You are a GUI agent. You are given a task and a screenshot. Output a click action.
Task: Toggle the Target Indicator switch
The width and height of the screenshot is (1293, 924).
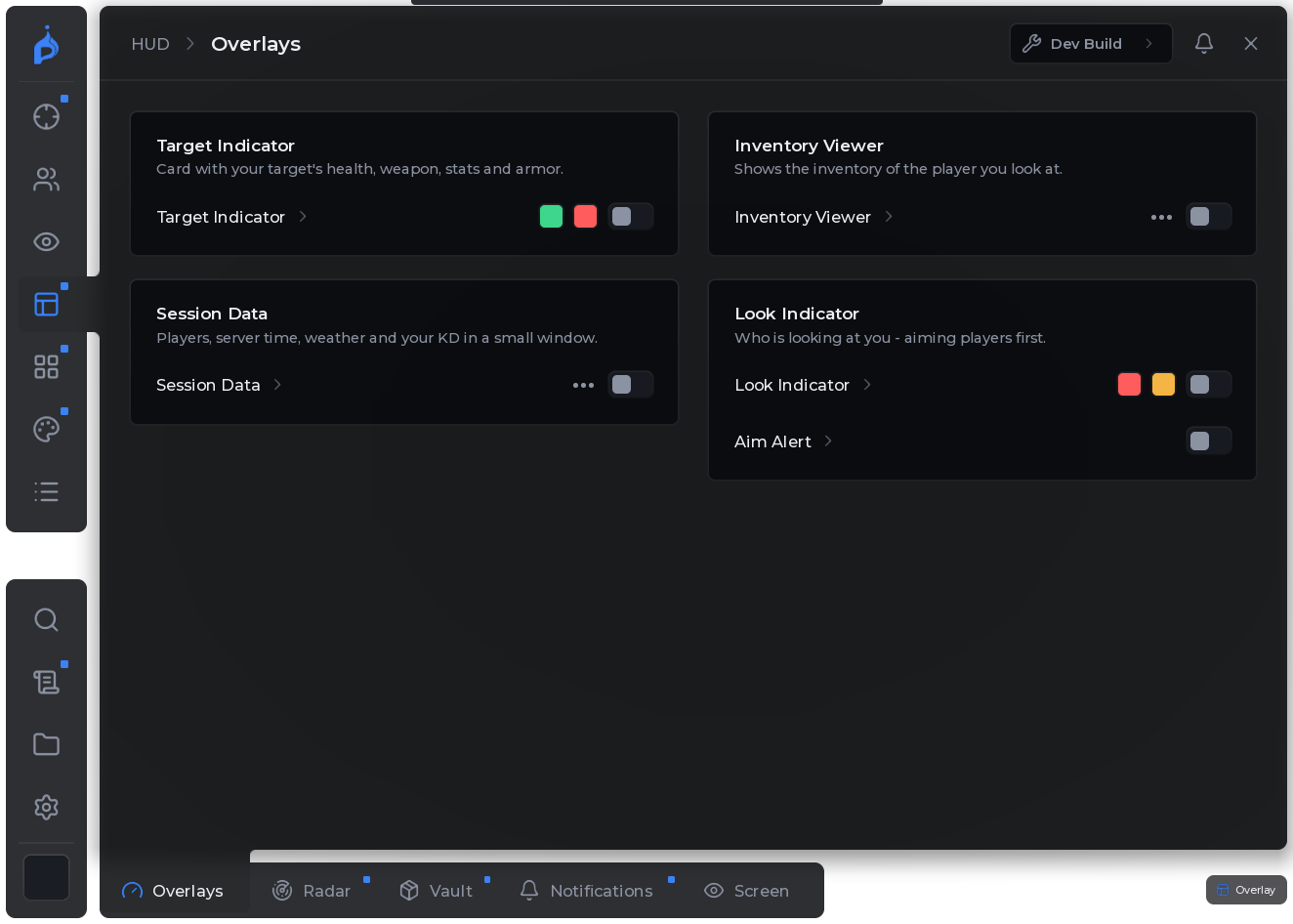(631, 216)
